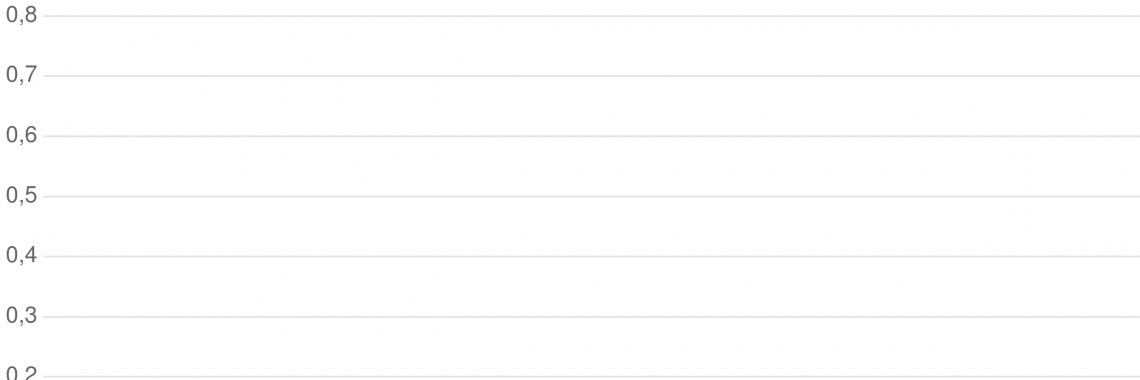
Task: Select the 0,3 y-axis label
Action: pyautogui.click(x=21, y=317)
